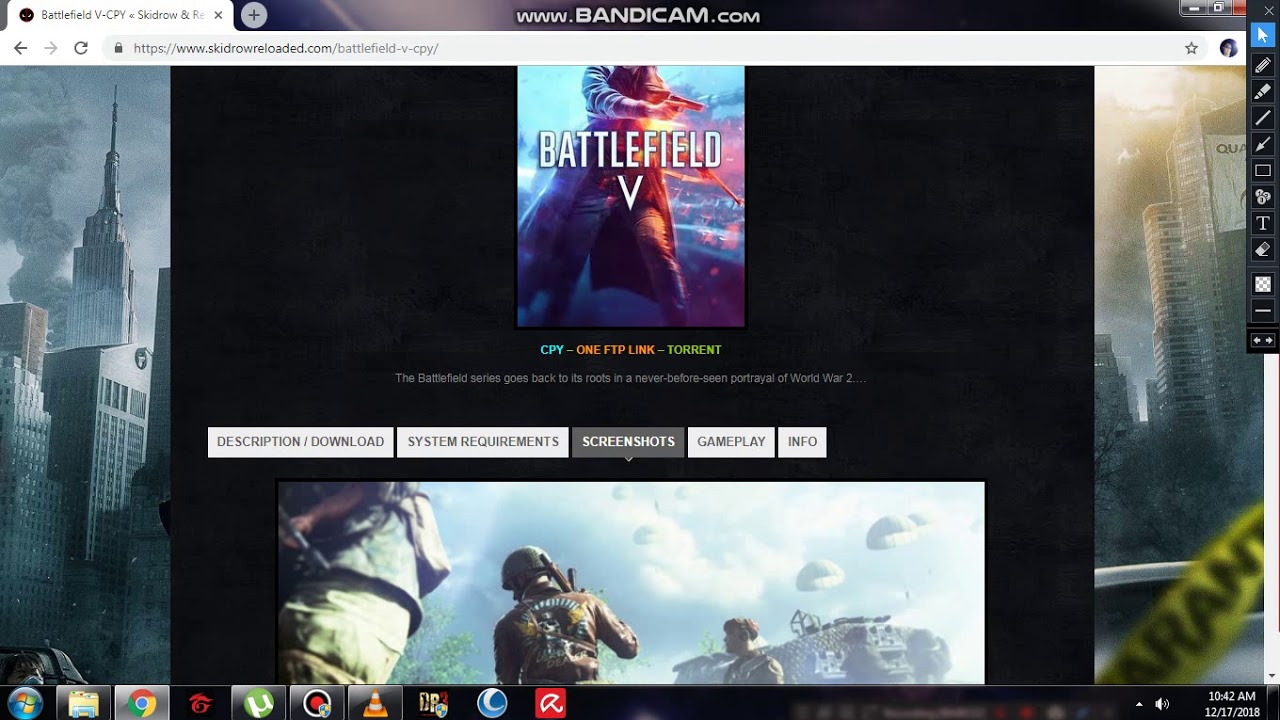Select the text tool
Screen dimensions: 1280x720
tap(1263, 223)
